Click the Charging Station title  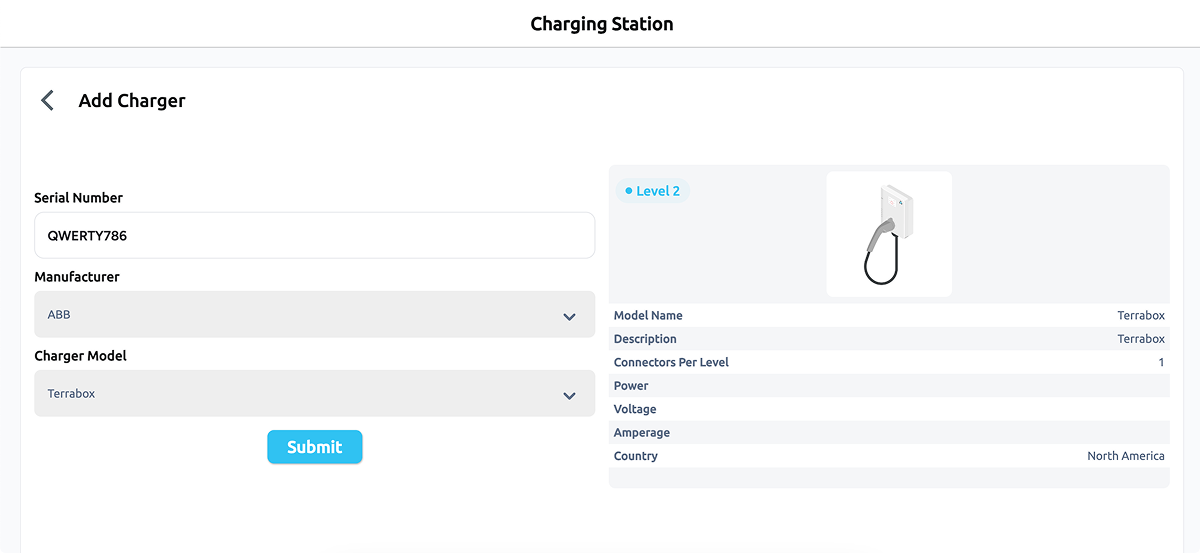click(x=601, y=24)
